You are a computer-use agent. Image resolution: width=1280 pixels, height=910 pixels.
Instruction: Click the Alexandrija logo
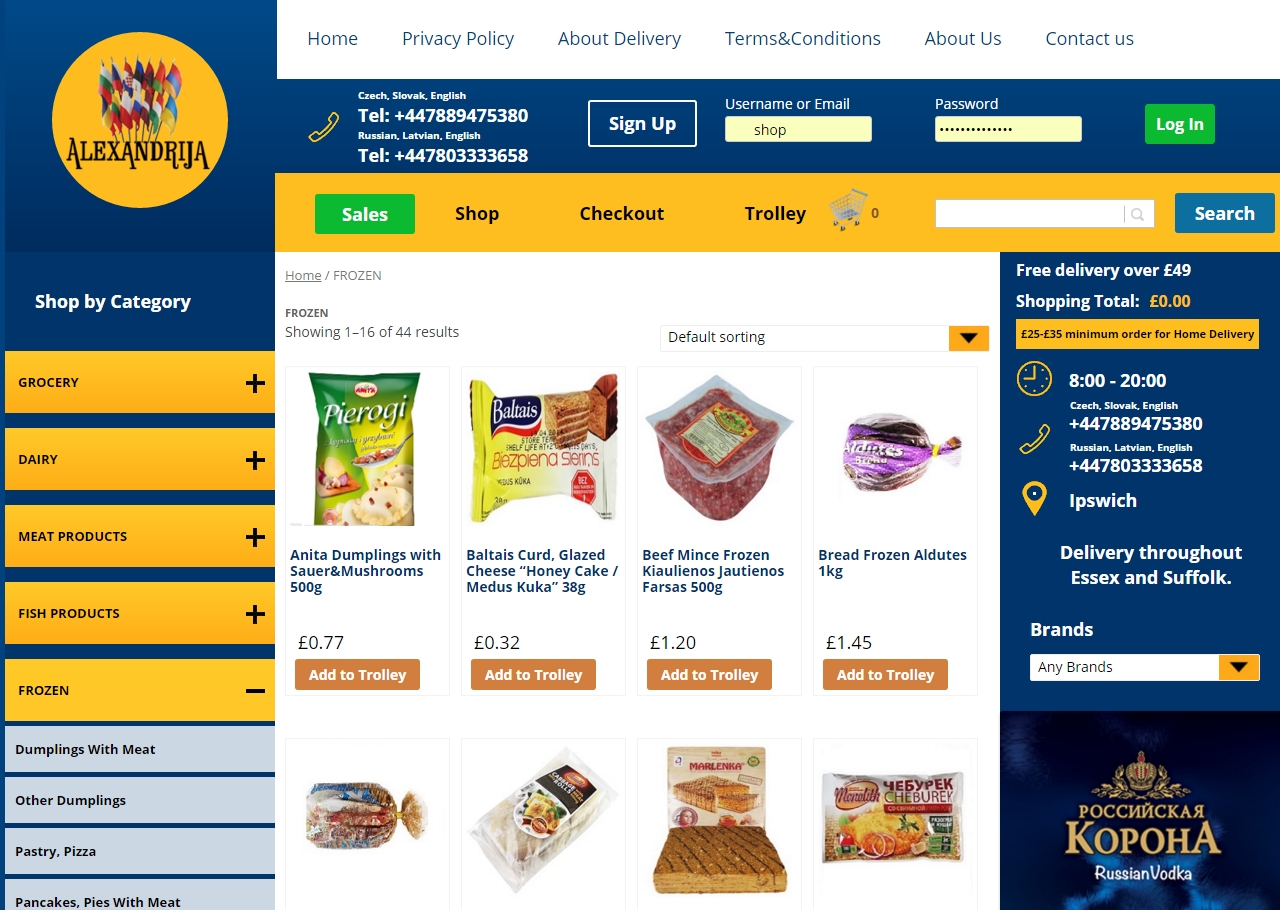[140, 120]
